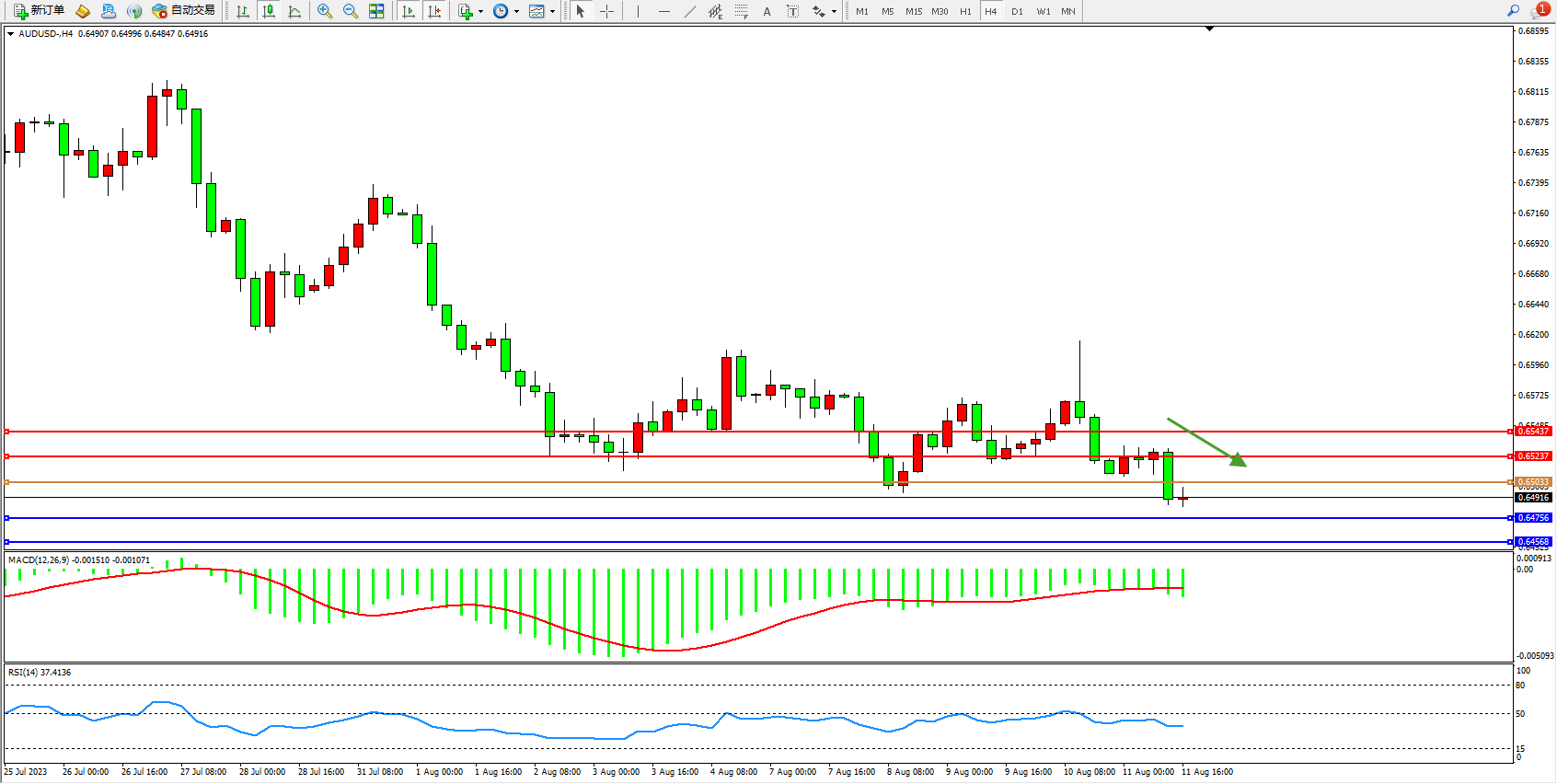Image resolution: width=1557 pixels, height=784 pixels.
Task: Toggle AutoTrading (自动交易) button
Action: (184, 11)
